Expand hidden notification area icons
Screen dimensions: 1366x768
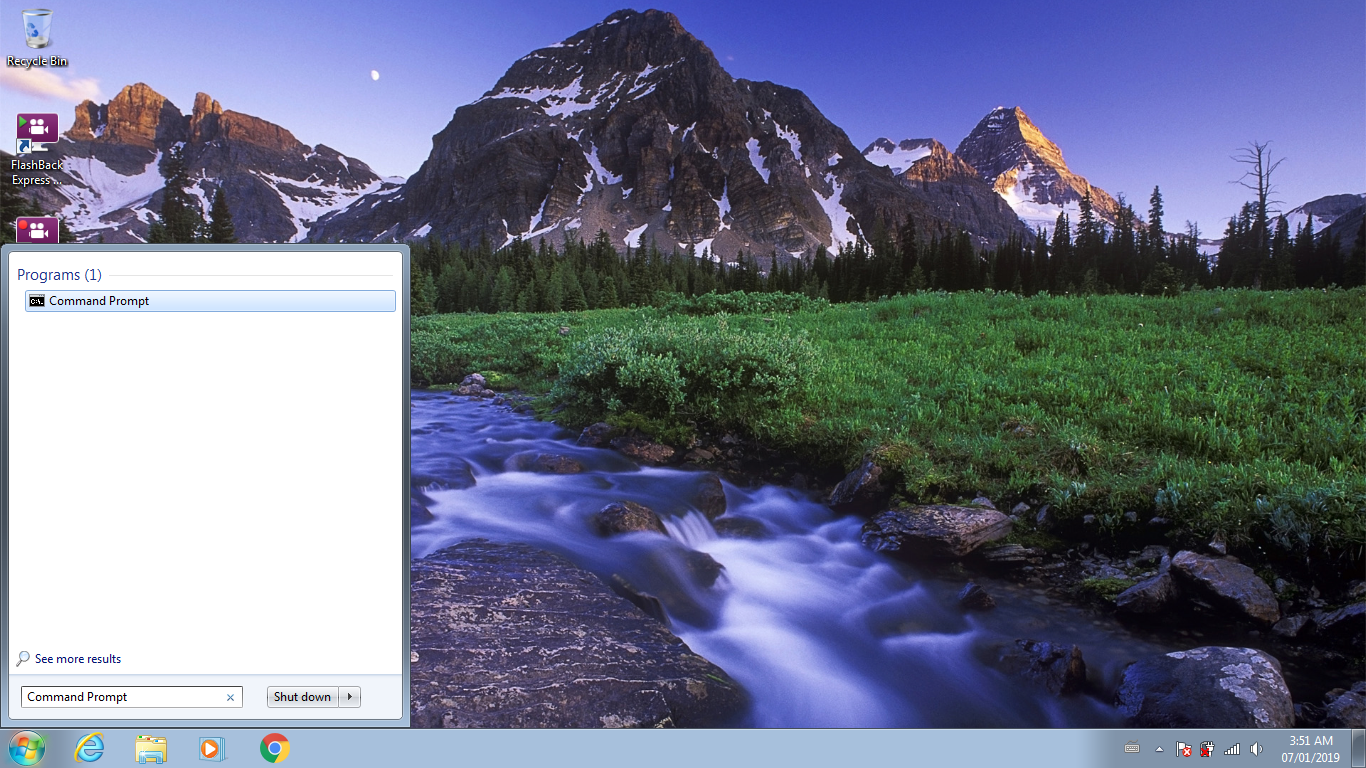coord(1159,748)
